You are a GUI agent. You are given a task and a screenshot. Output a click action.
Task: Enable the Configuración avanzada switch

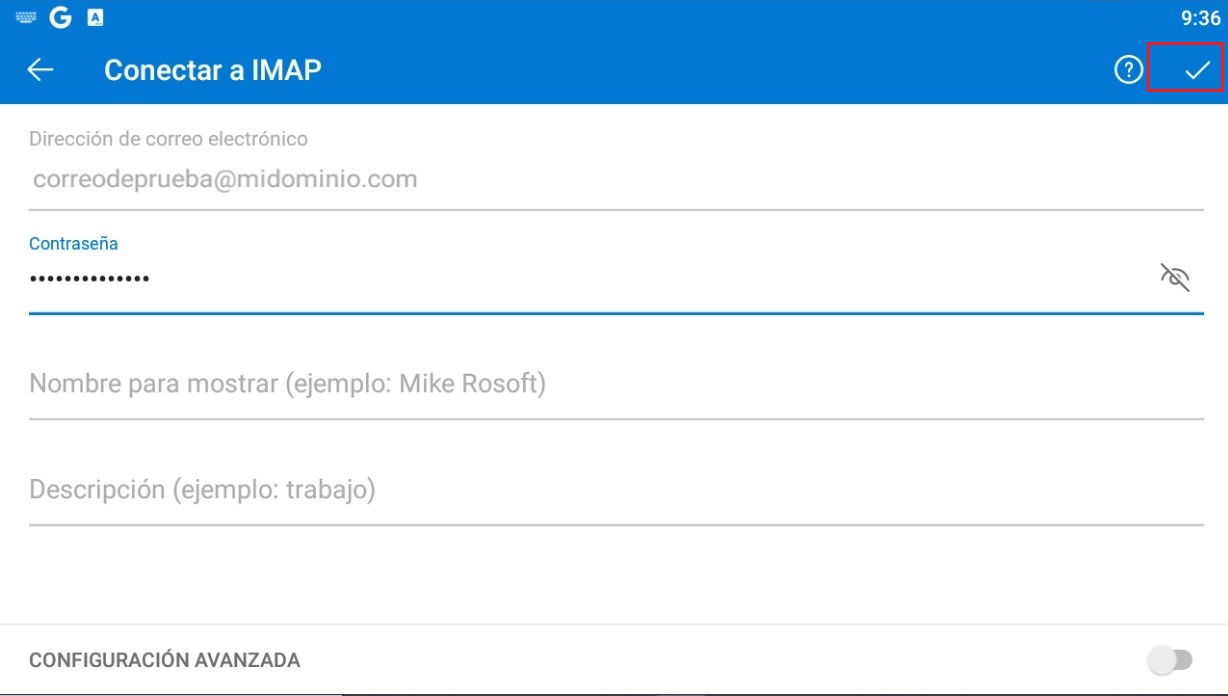(1171, 660)
